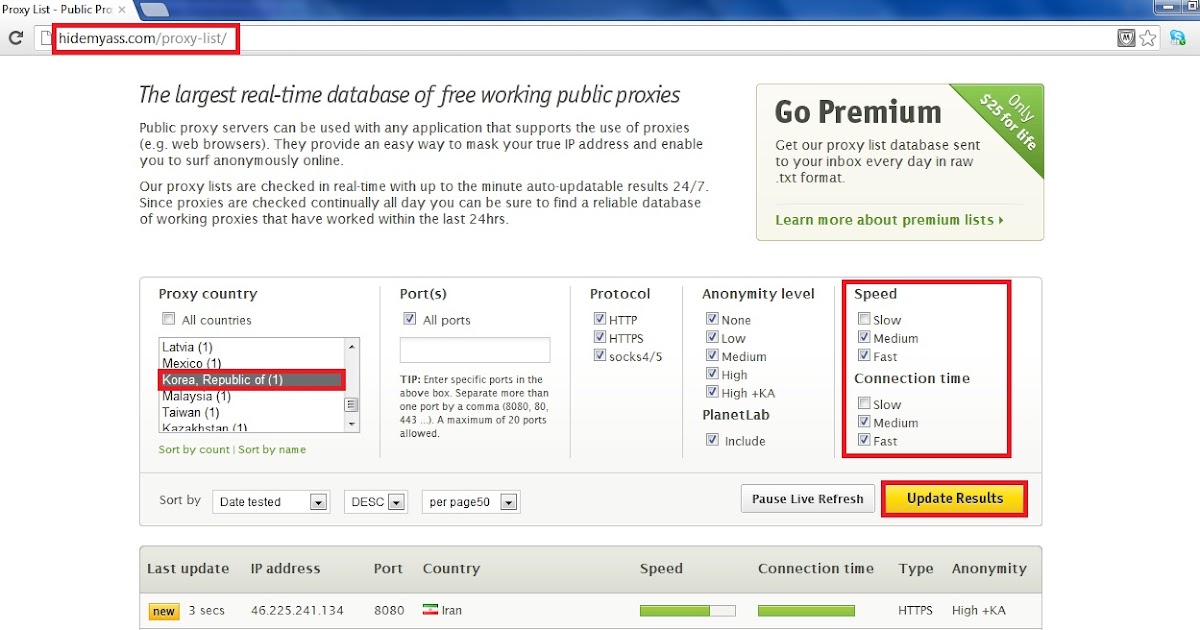Click port value 8080

[389, 611]
